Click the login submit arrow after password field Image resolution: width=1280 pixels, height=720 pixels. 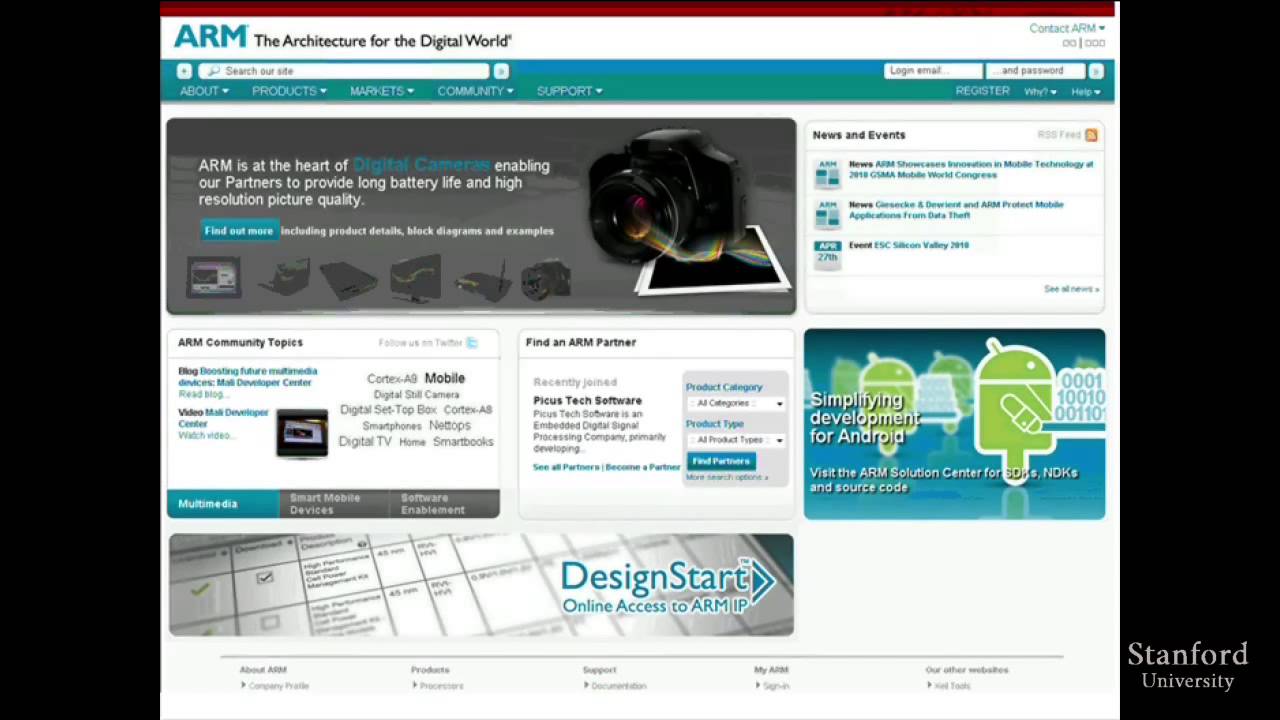[x=1096, y=71]
